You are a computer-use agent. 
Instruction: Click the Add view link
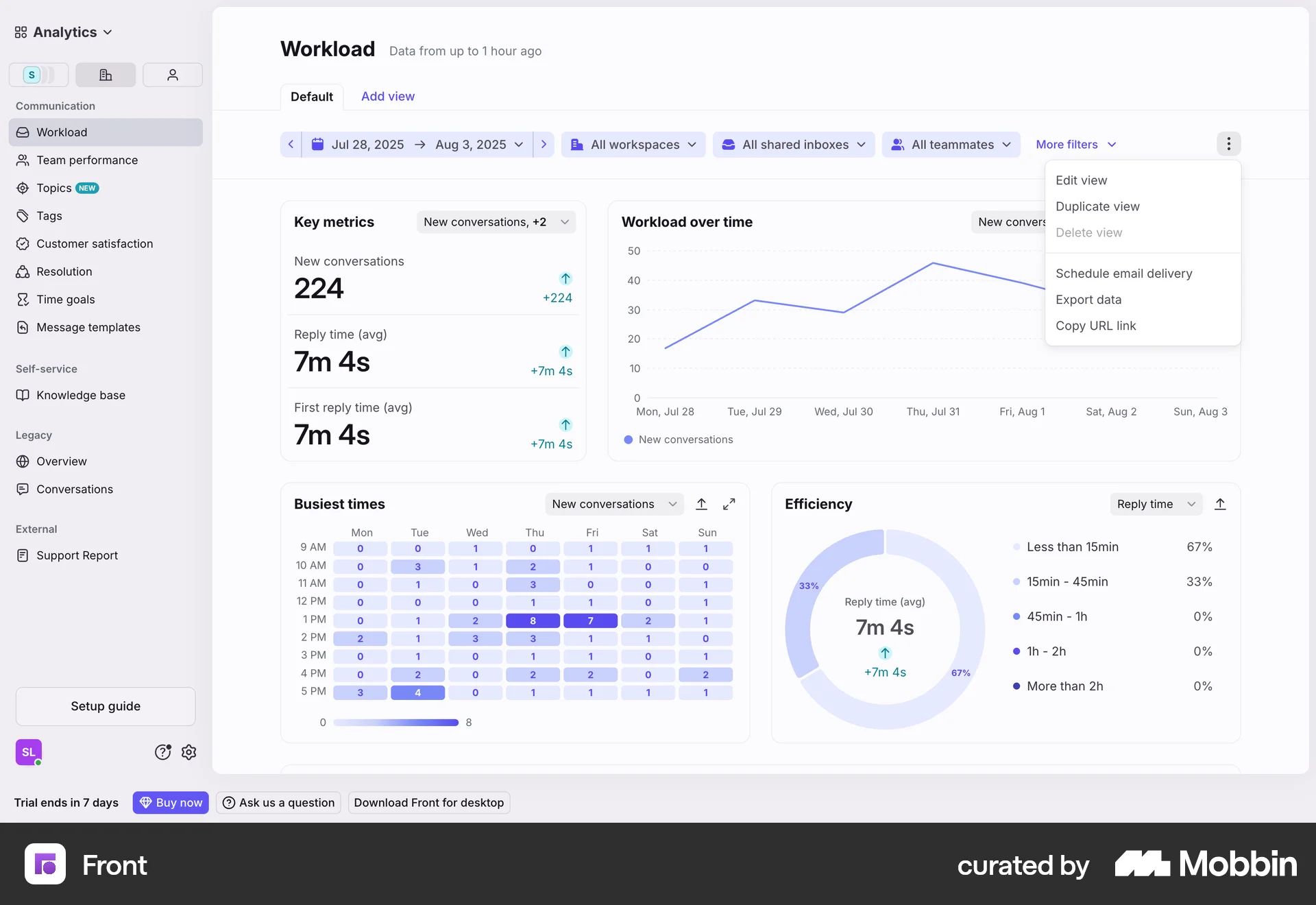click(387, 97)
